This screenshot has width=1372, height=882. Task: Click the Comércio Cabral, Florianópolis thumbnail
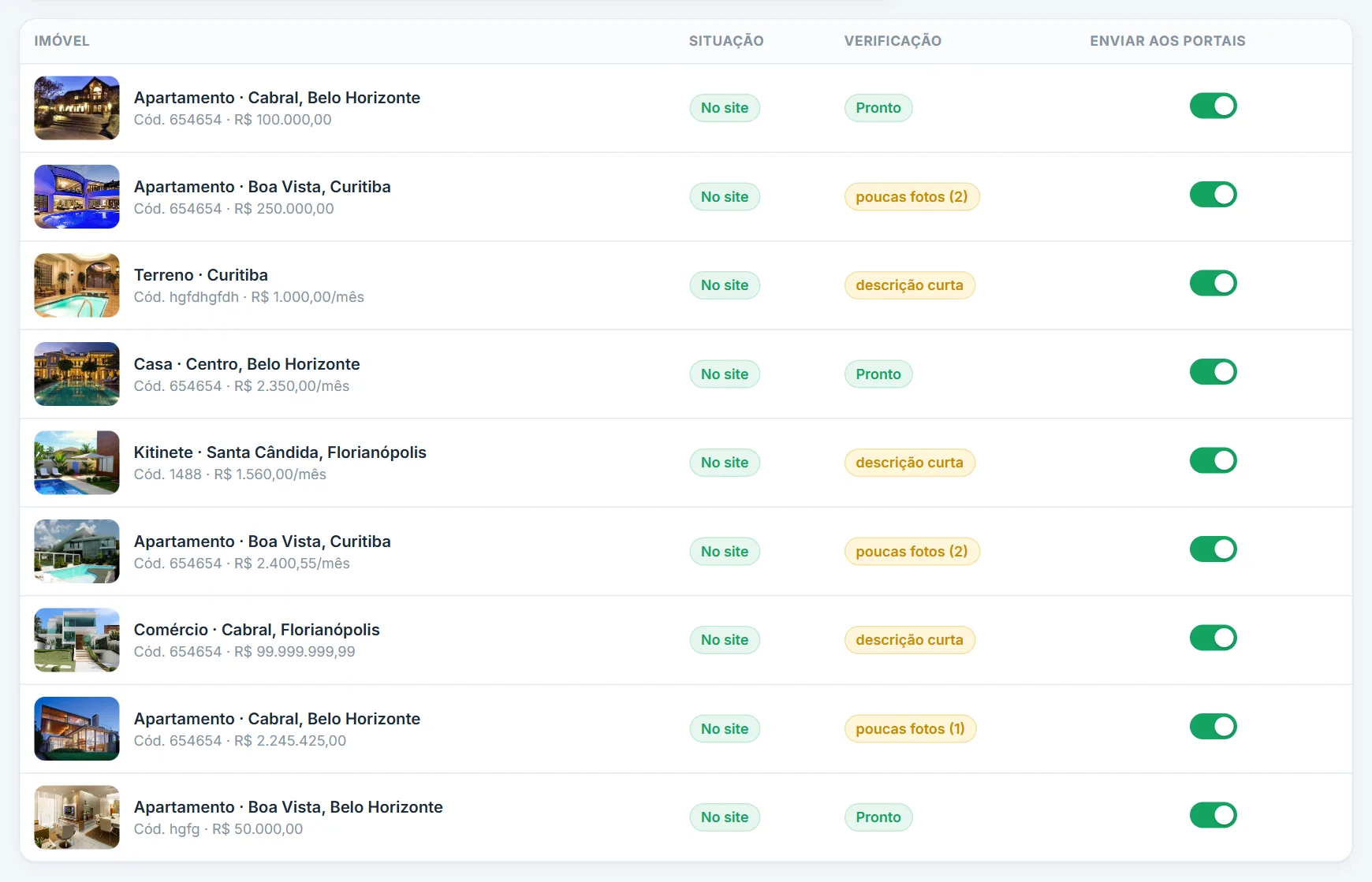[x=76, y=640]
